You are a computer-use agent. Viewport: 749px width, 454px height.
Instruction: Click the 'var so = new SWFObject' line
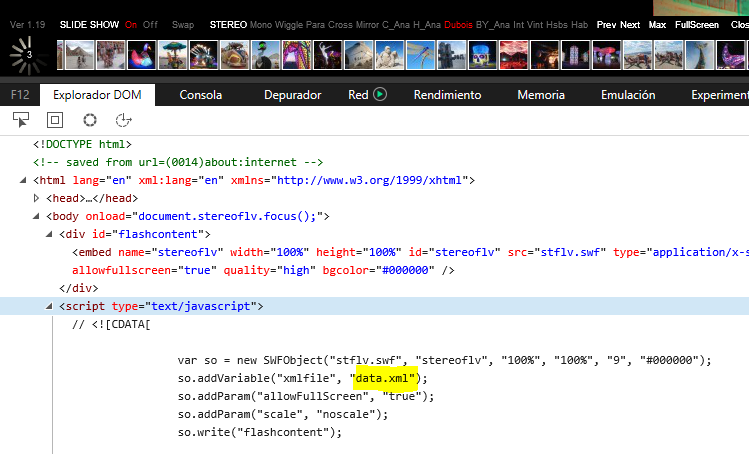coord(445,360)
